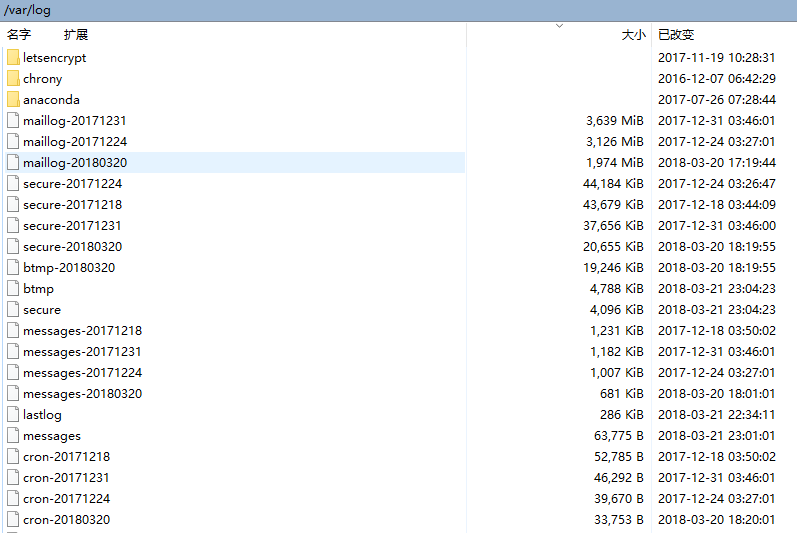Click the sort arrow above size column
Screen dimensions: 797x533
pyautogui.click(x=560, y=27)
